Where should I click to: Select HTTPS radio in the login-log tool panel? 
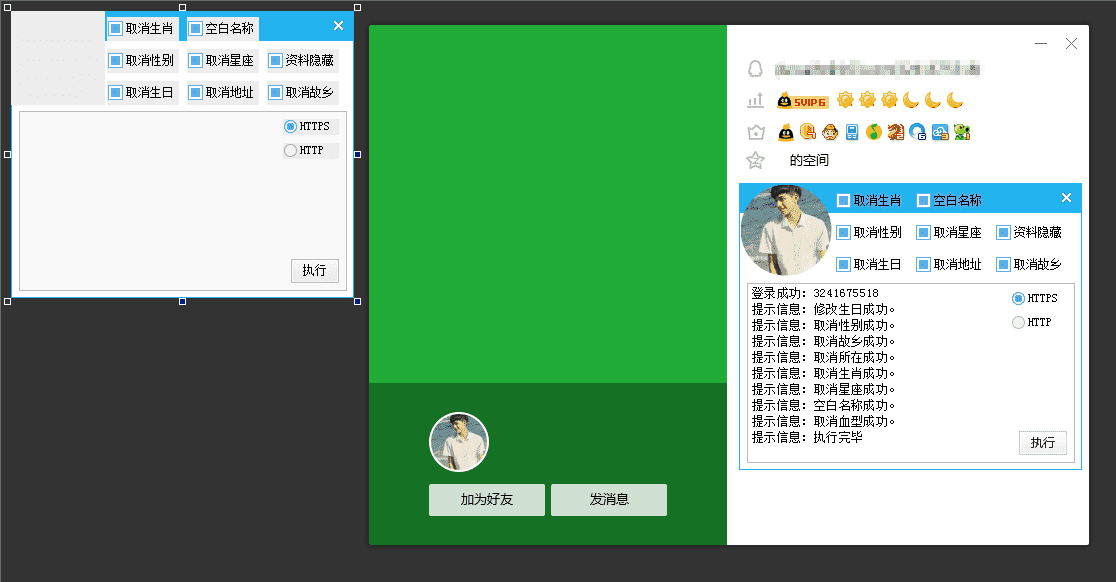point(1035,298)
